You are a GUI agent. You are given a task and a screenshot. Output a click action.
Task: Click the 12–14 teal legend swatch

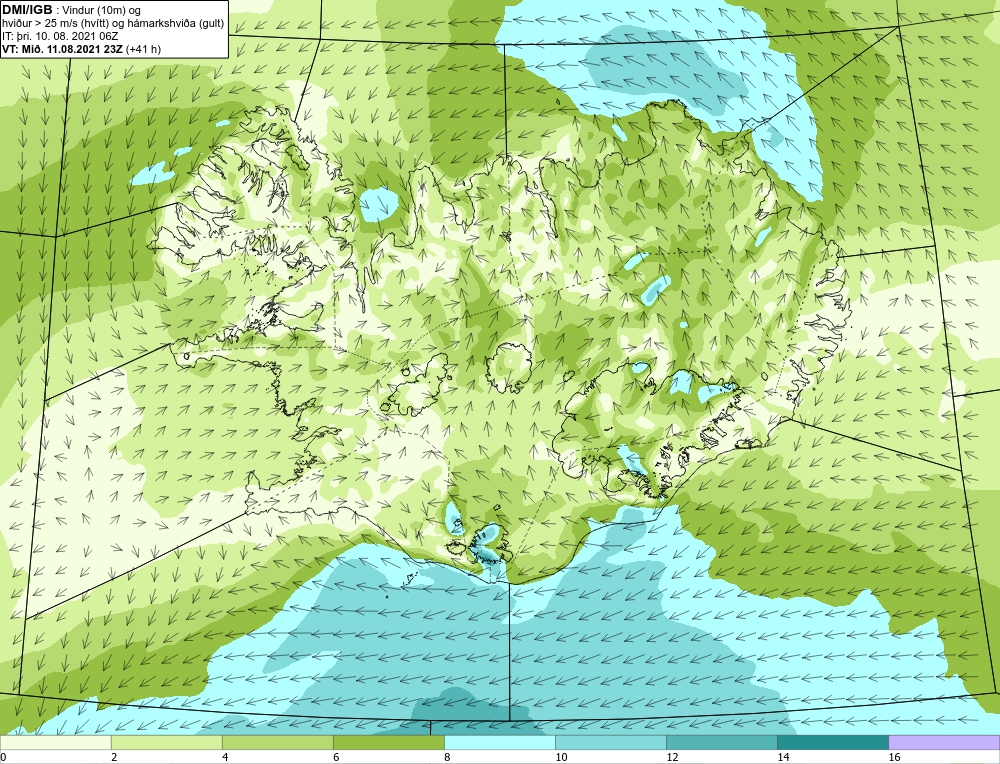(x=722, y=742)
